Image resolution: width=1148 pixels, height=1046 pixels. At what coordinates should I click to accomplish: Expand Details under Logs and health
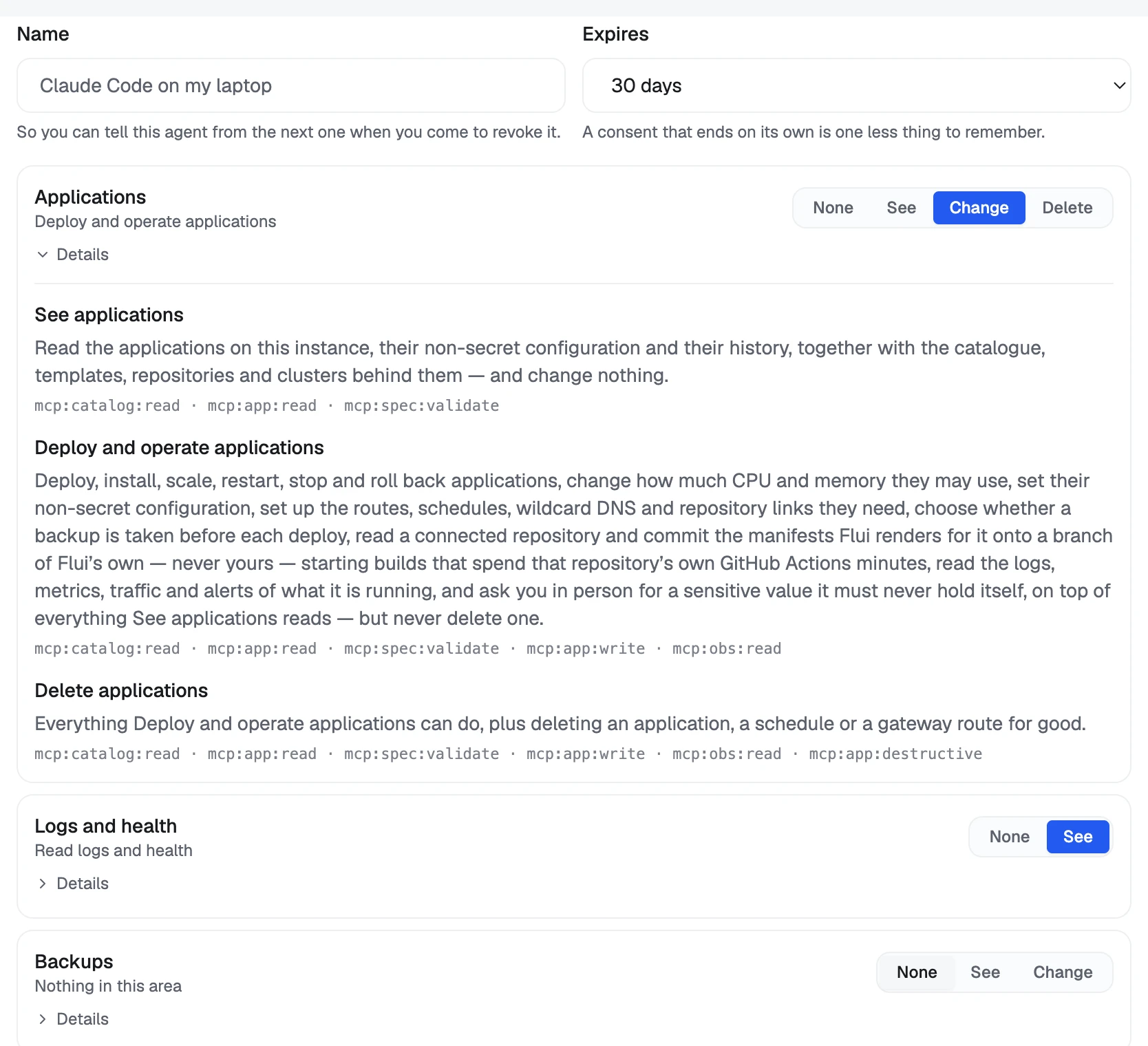tap(72, 884)
